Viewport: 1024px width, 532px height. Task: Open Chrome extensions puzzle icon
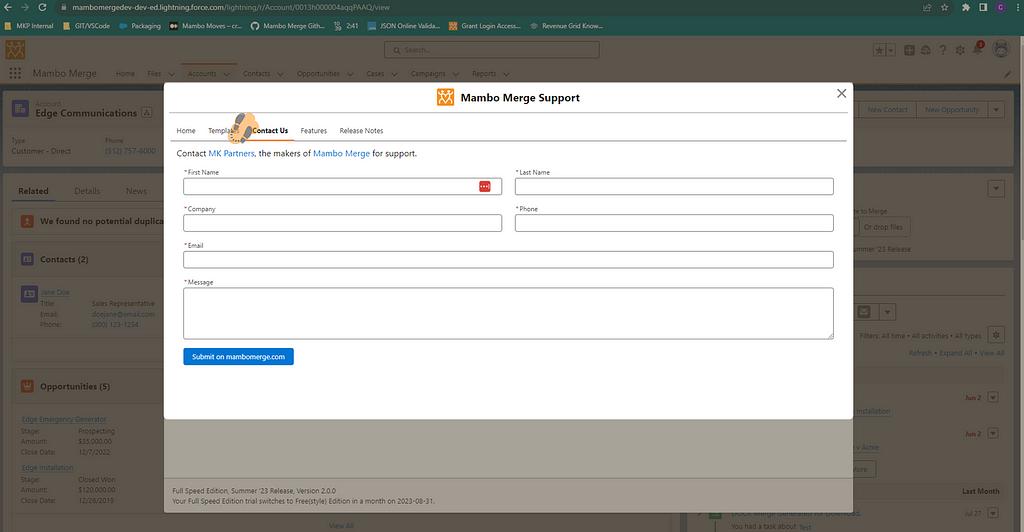click(x=965, y=7)
